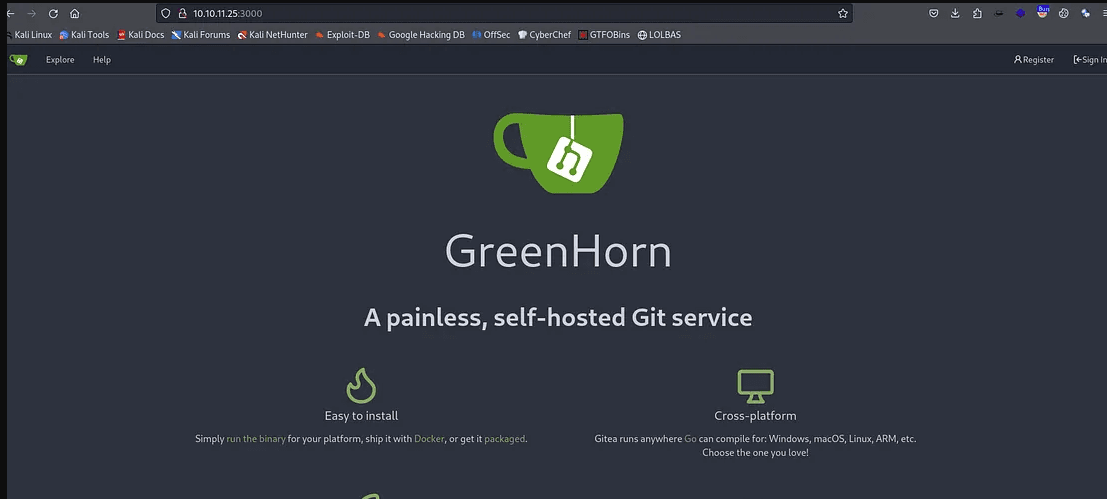Focus the URL address bar

pyautogui.click(x=500, y=14)
